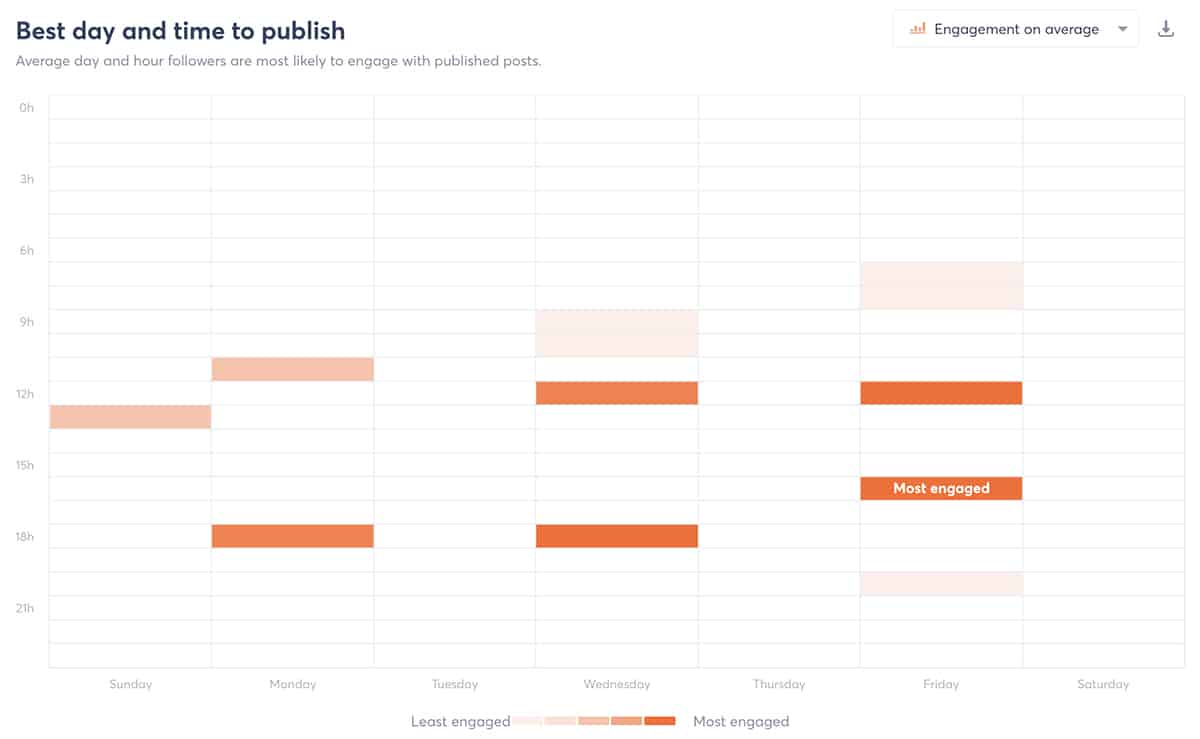Click the Most engaged Friday cell

[x=941, y=488]
